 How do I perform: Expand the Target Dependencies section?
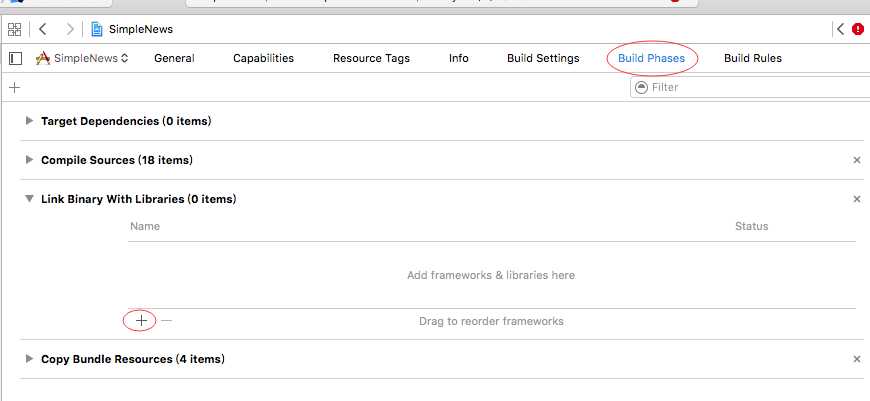coord(29,121)
